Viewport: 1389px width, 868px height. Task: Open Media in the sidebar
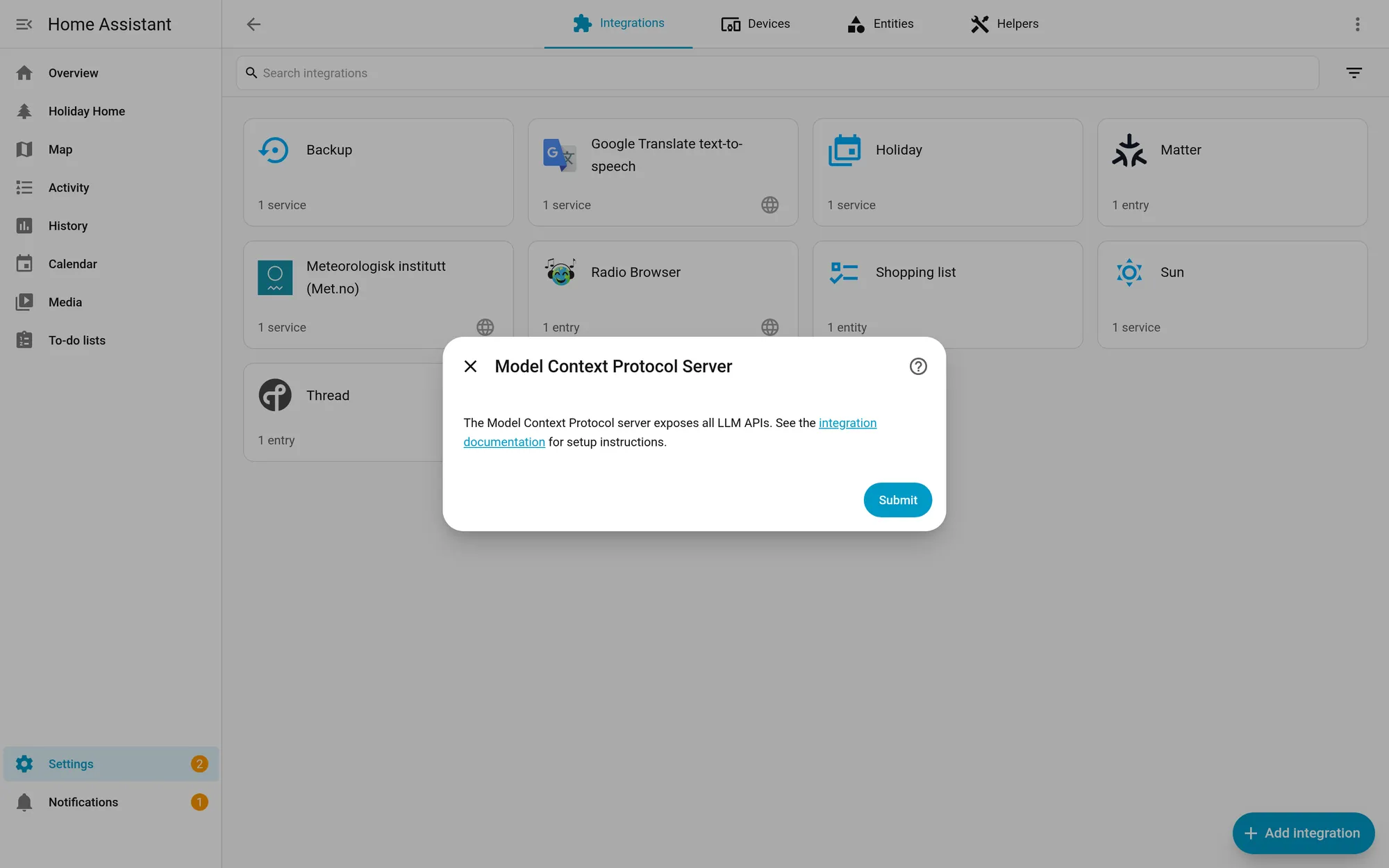pos(111,302)
